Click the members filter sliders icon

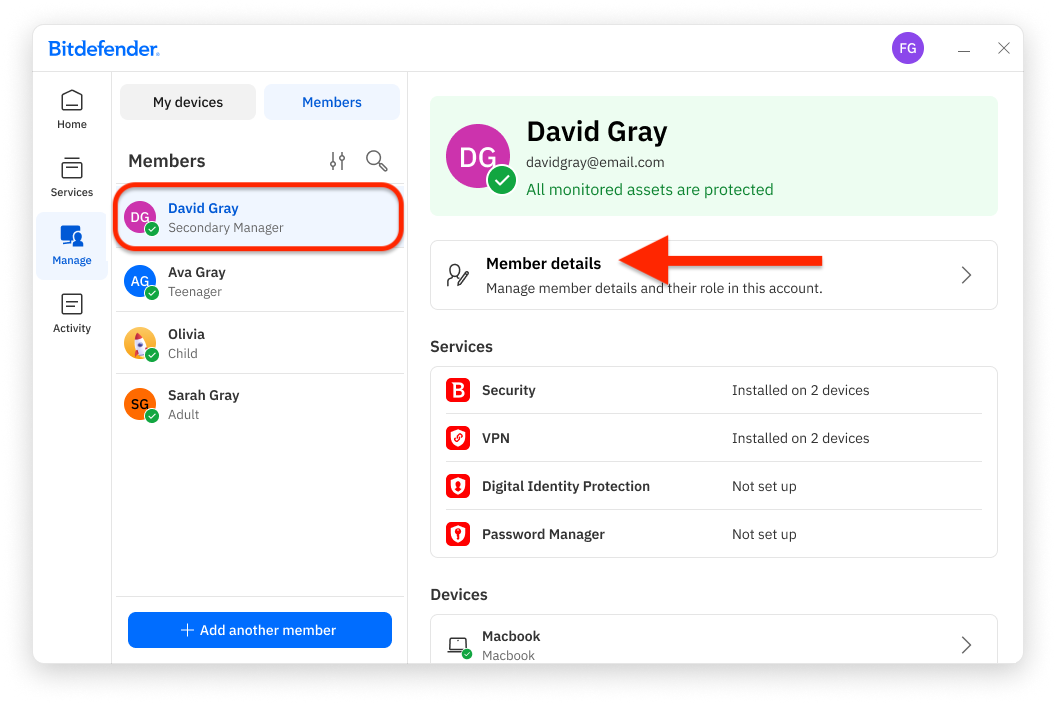tap(337, 161)
